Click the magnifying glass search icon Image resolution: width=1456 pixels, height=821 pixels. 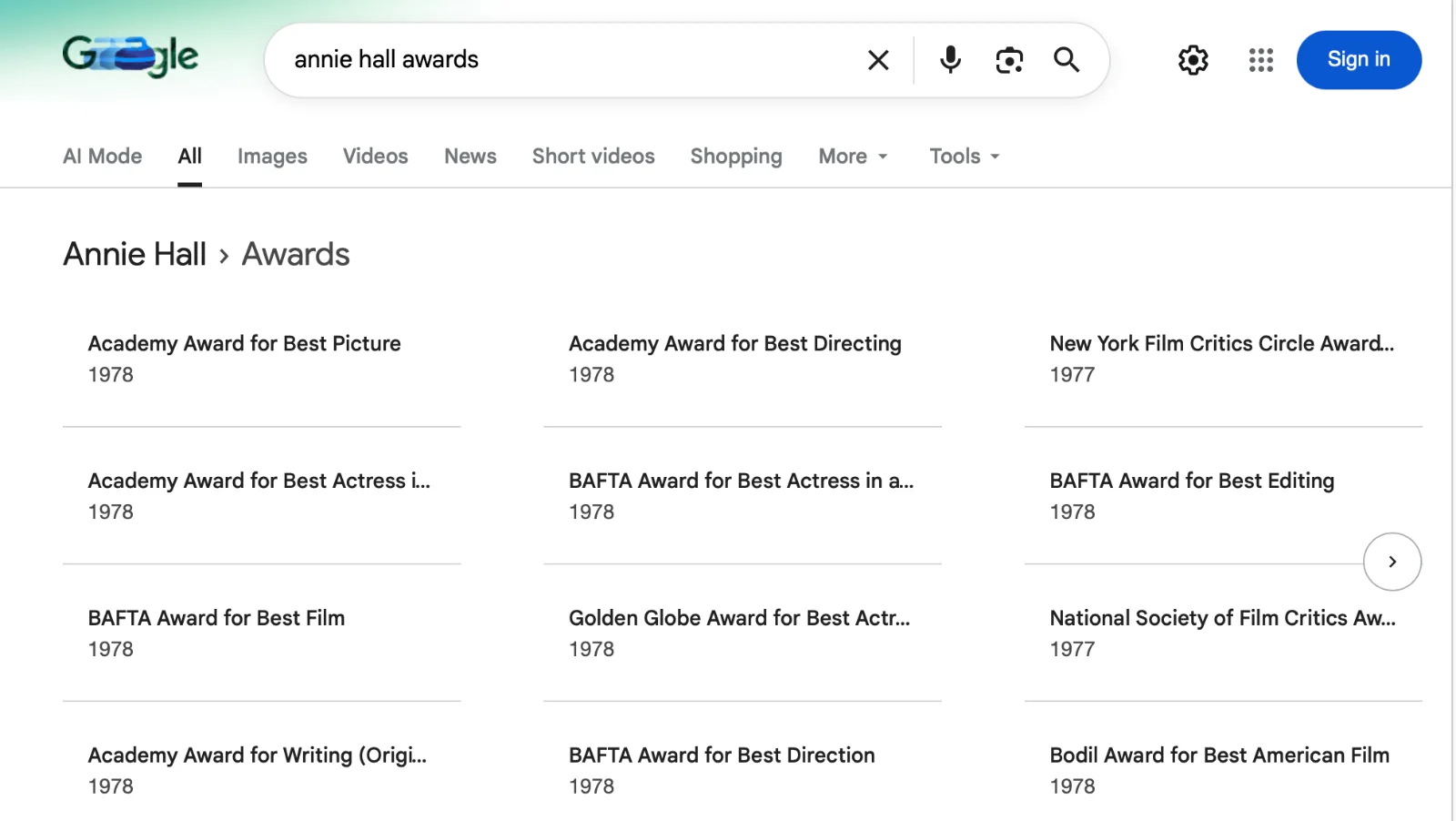click(x=1067, y=60)
